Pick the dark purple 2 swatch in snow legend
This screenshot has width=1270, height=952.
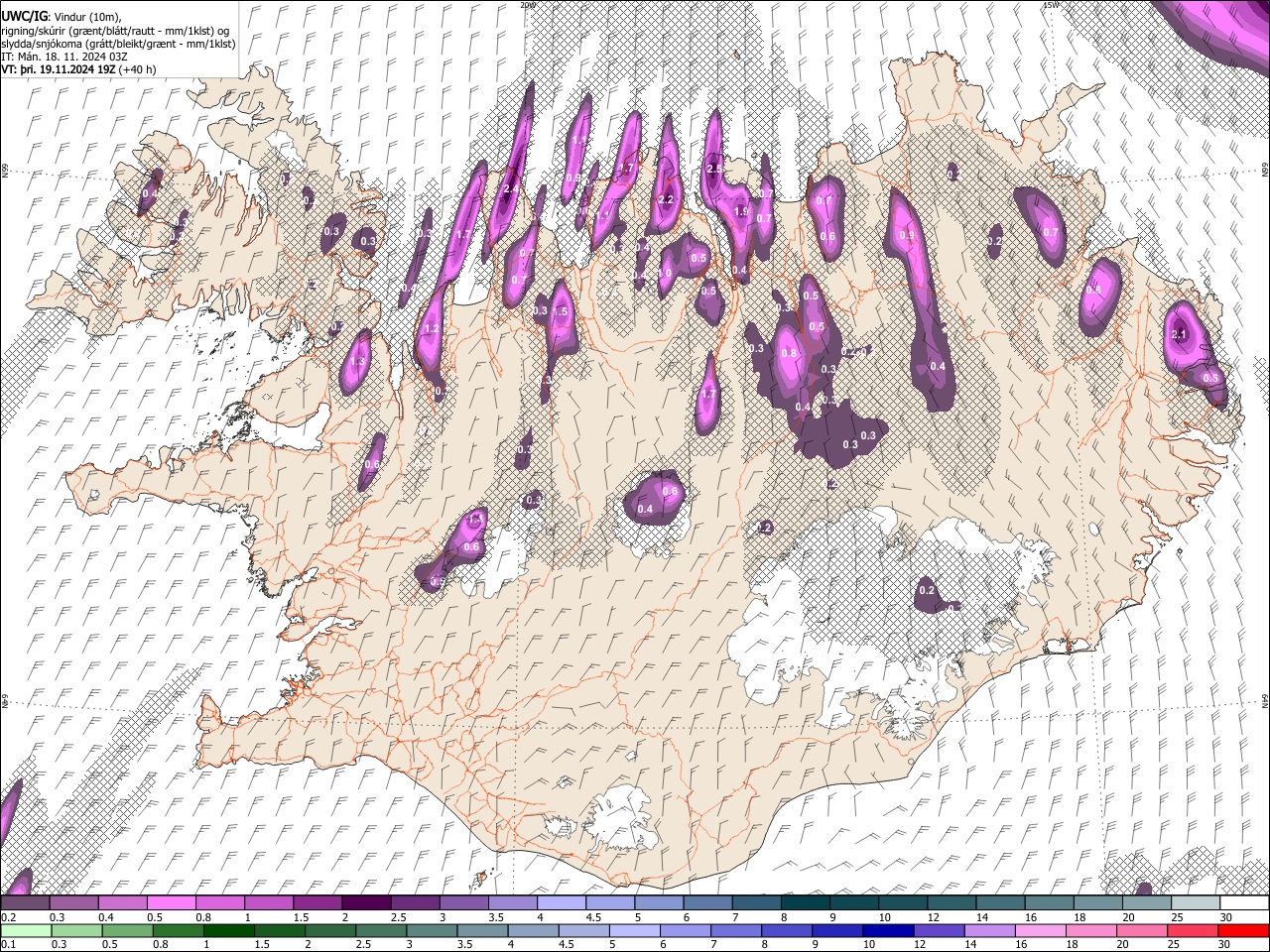click(367, 903)
